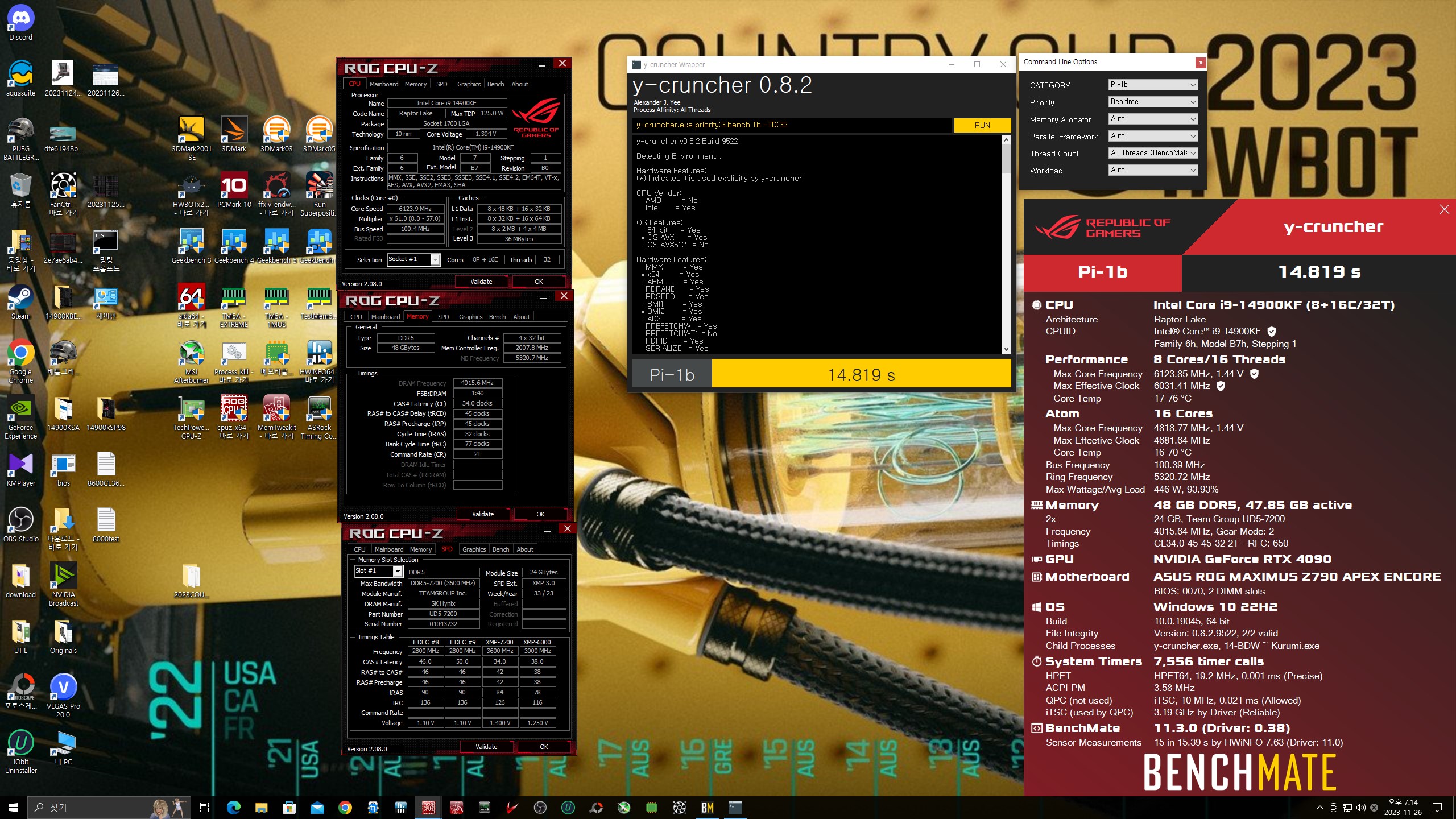Open MemTweakIt desktop shortcut
1456x819 pixels.
coord(277,418)
